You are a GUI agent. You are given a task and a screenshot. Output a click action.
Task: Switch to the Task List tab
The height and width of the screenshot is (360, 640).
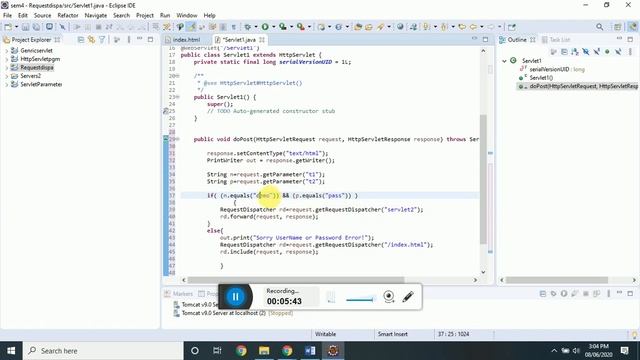click(x=556, y=40)
